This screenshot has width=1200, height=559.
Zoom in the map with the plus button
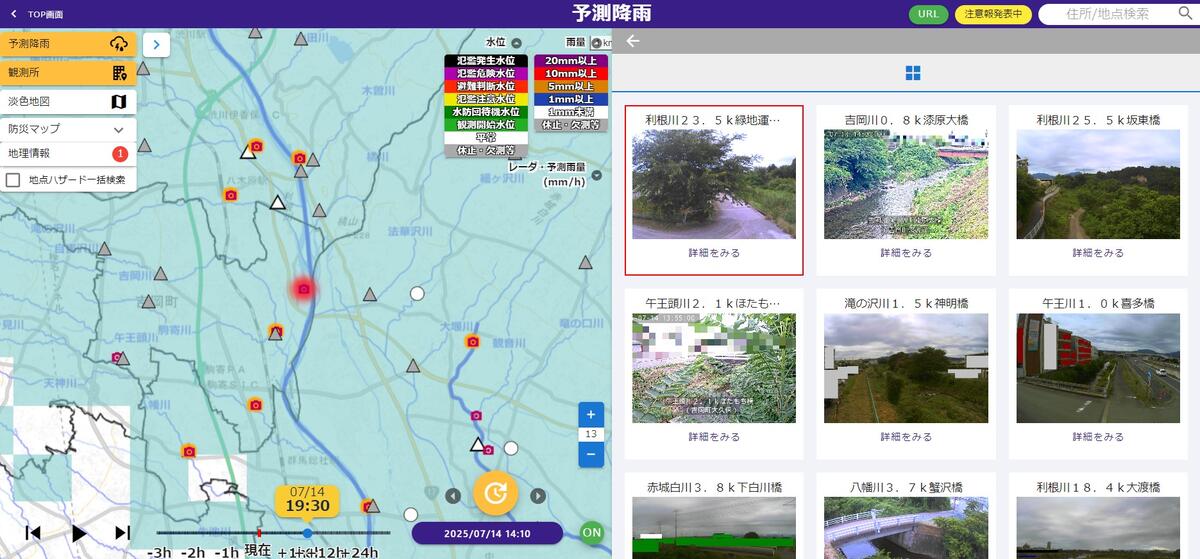click(591, 415)
